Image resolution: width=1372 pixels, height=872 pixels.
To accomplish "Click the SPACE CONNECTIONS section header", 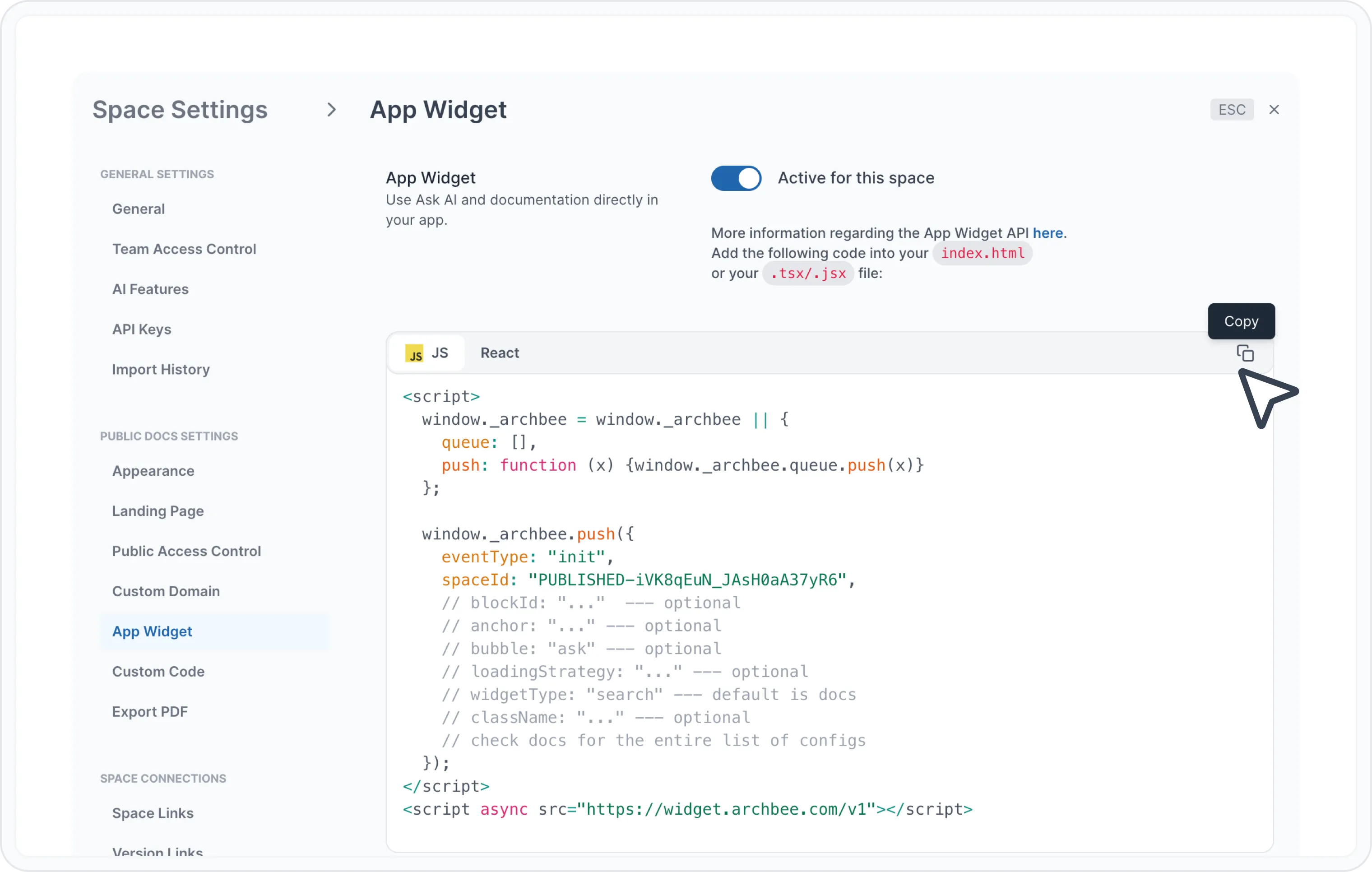I will [163, 779].
